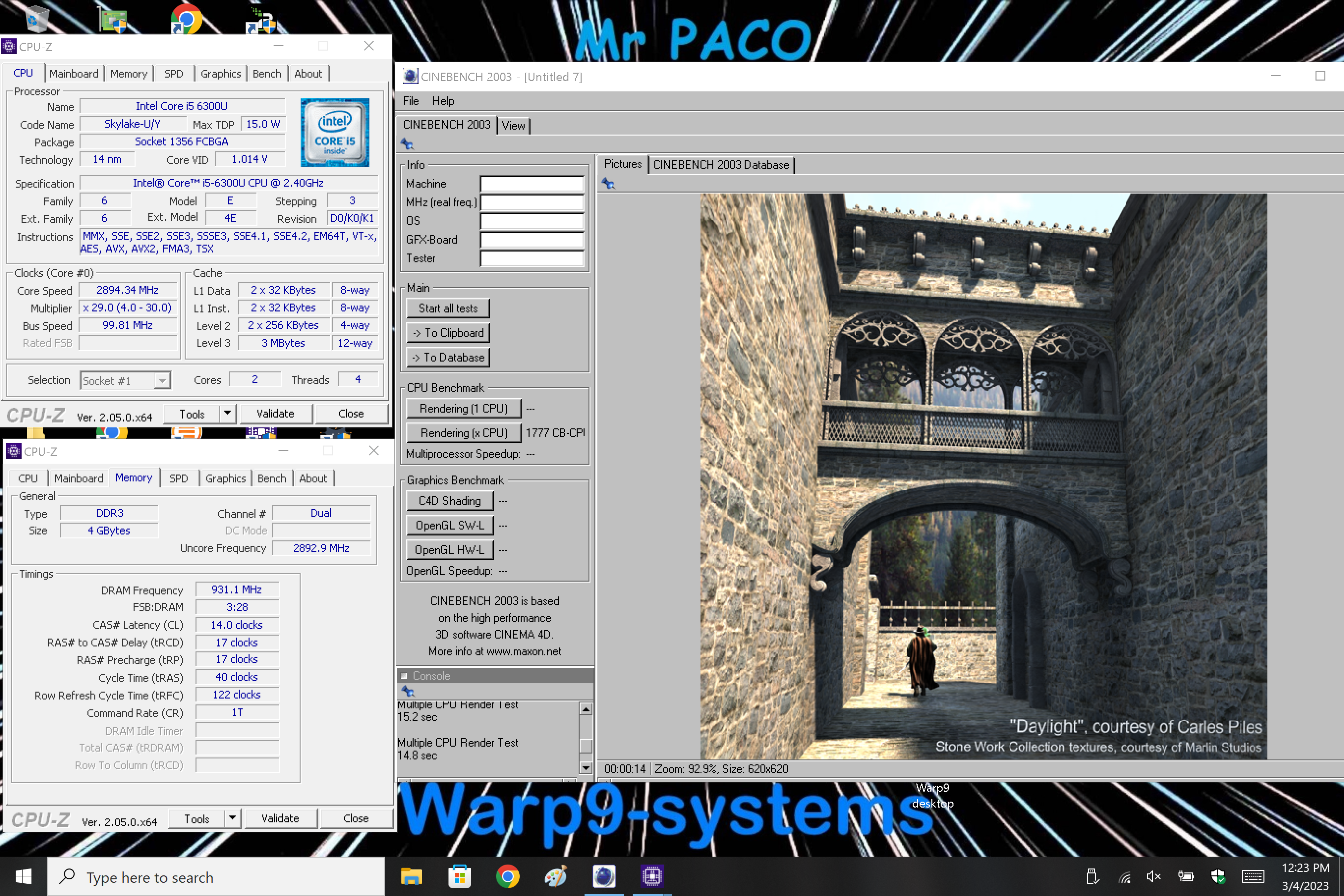The image size is (1344, 896).
Task: Click the OS input field
Action: (532, 221)
